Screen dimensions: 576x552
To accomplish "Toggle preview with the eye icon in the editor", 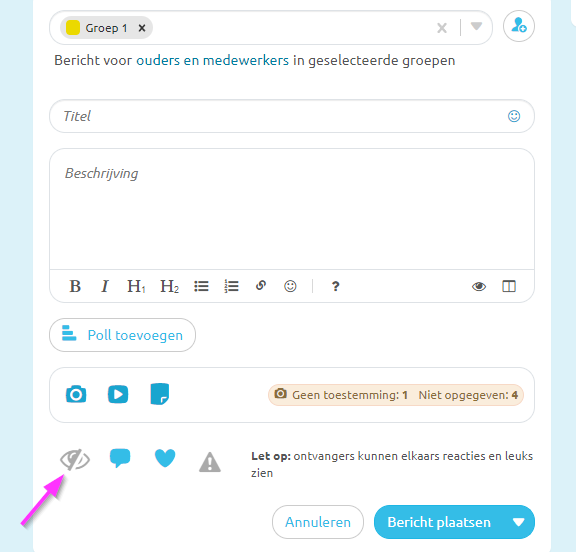I will [479, 286].
